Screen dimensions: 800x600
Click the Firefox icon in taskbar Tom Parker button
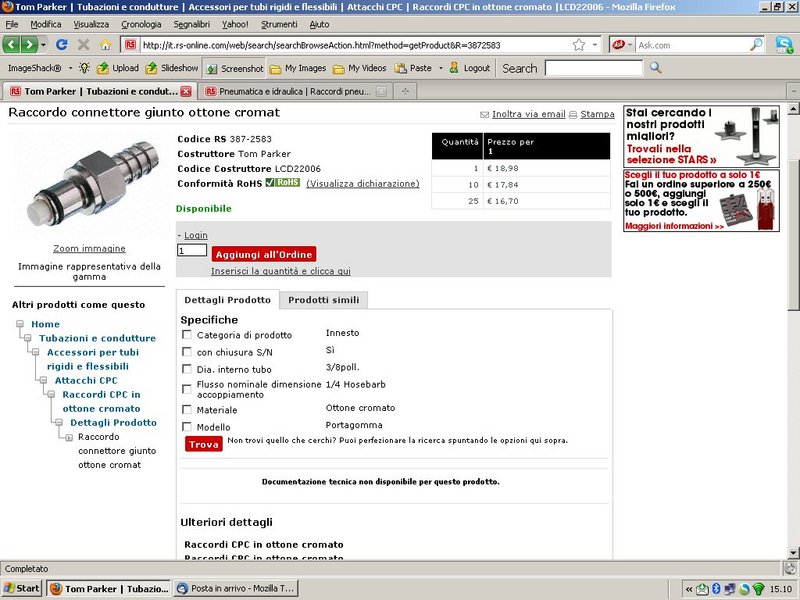[x=56, y=589]
